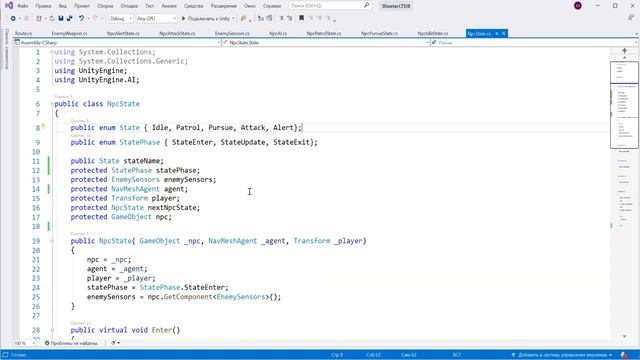Switch to the NpcAI.cs tab
This screenshot has width=640, height=360.
pyautogui.click(x=278, y=33)
